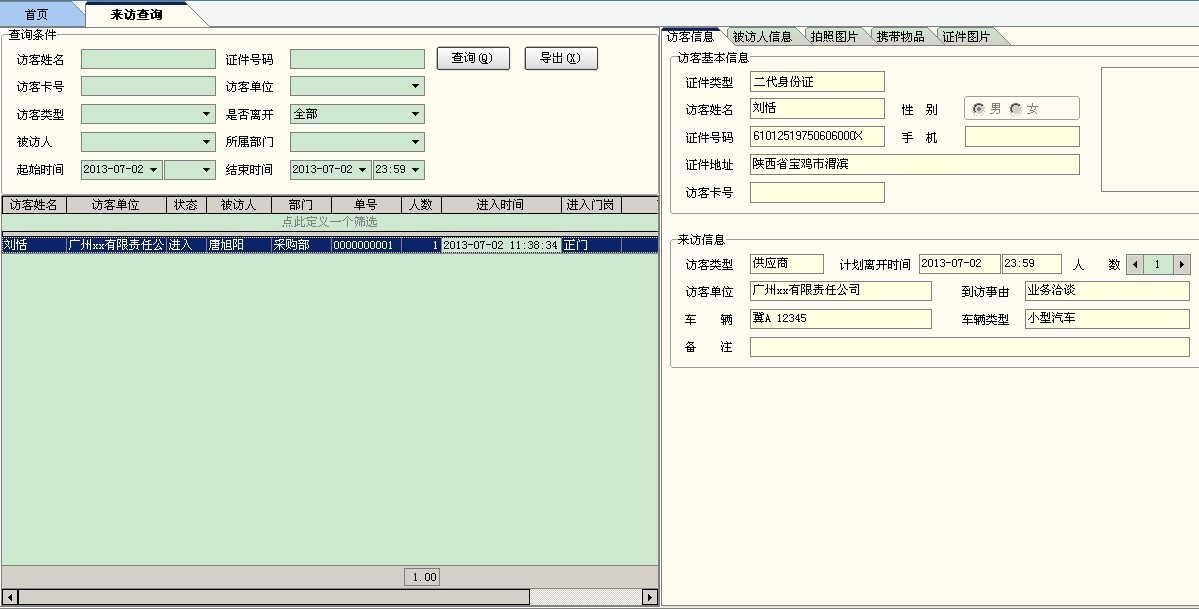Select the 女 radio button
The height and width of the screenshot is (609, 1199).
coord(1016,109)
